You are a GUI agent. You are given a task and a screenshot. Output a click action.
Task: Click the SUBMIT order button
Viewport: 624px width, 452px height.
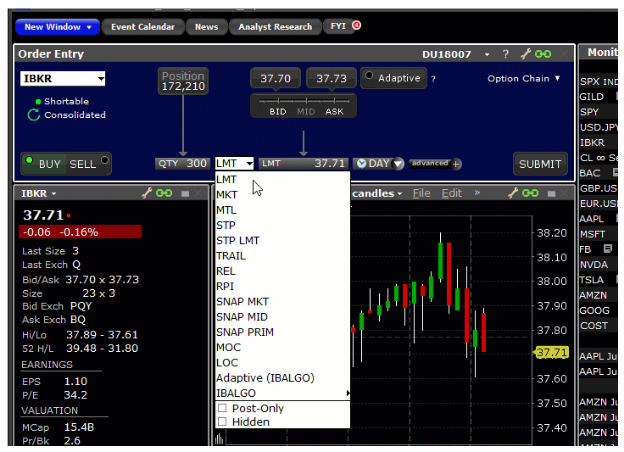tap(540, 164)
